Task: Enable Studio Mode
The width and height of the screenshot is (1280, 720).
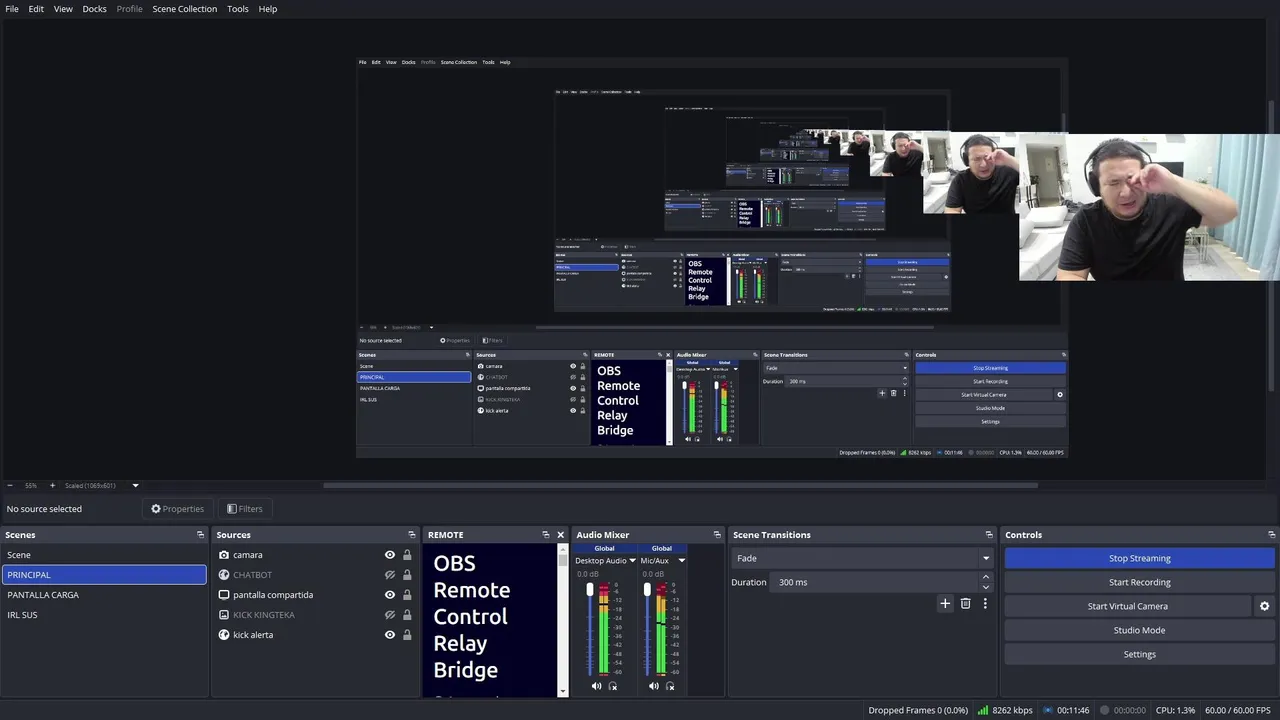Action: click(1140, 630)
